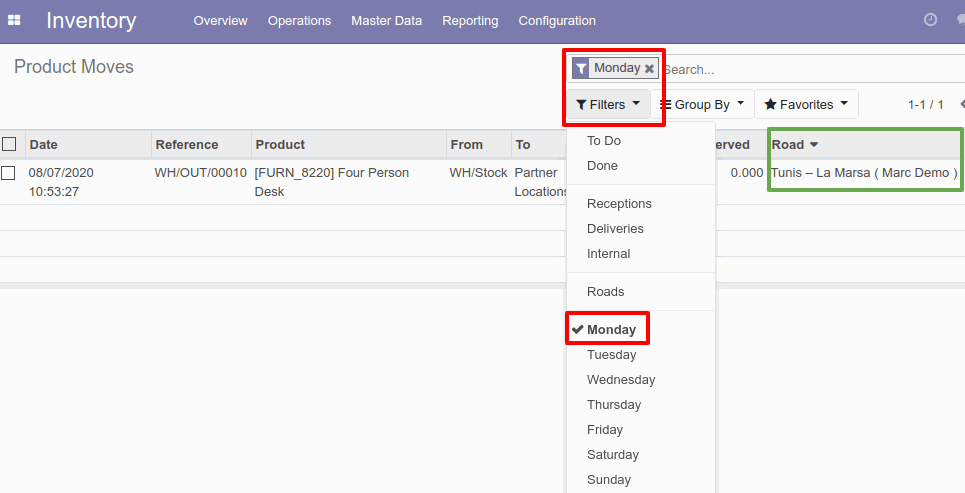Open the Favorites dropdown
The image size is (965, 493).
pos(806,104)
